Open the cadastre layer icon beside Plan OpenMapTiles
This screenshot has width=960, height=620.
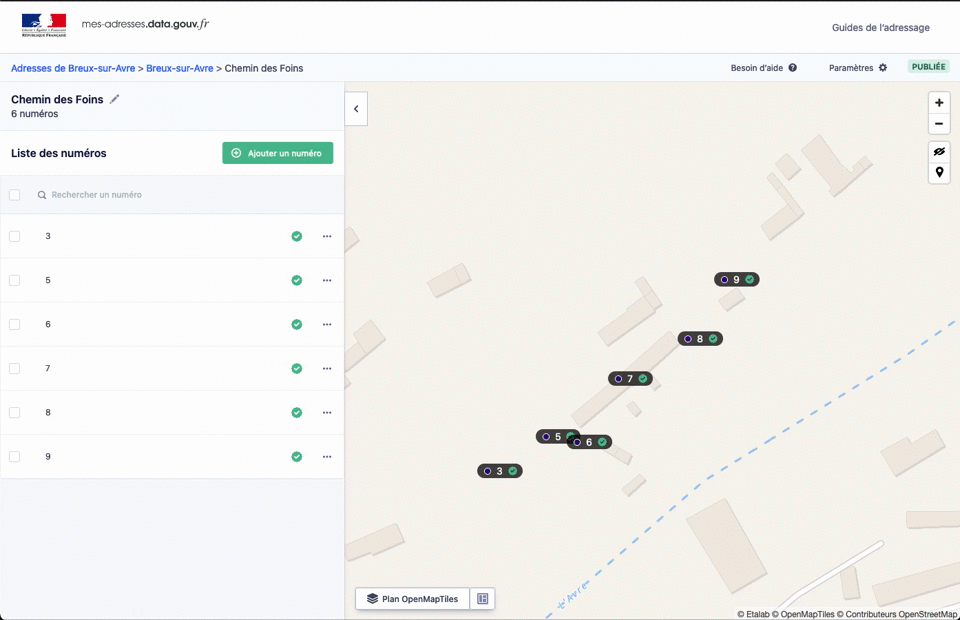tap(482, 599)
